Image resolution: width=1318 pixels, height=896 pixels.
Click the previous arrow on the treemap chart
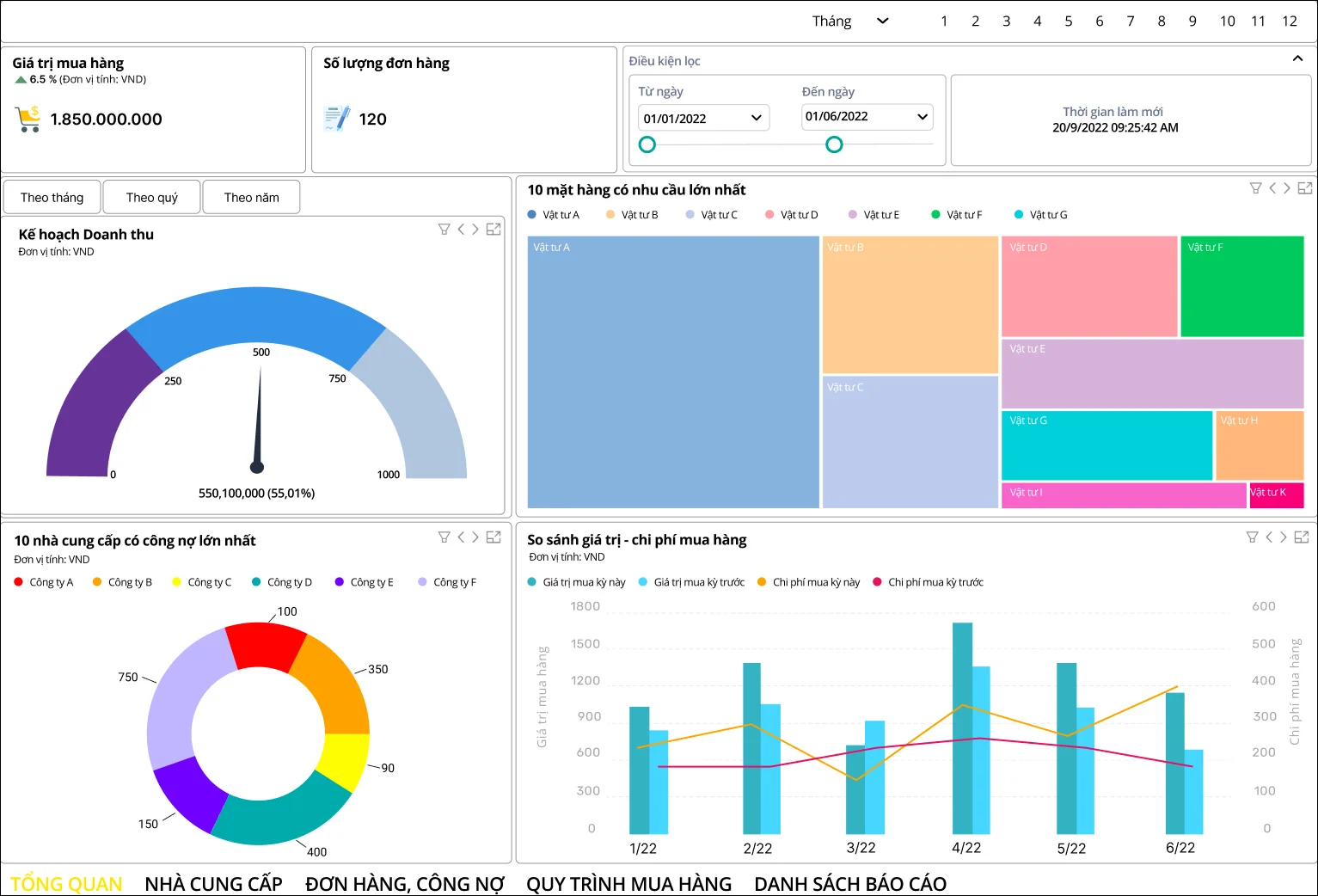tap(1272, 187)
